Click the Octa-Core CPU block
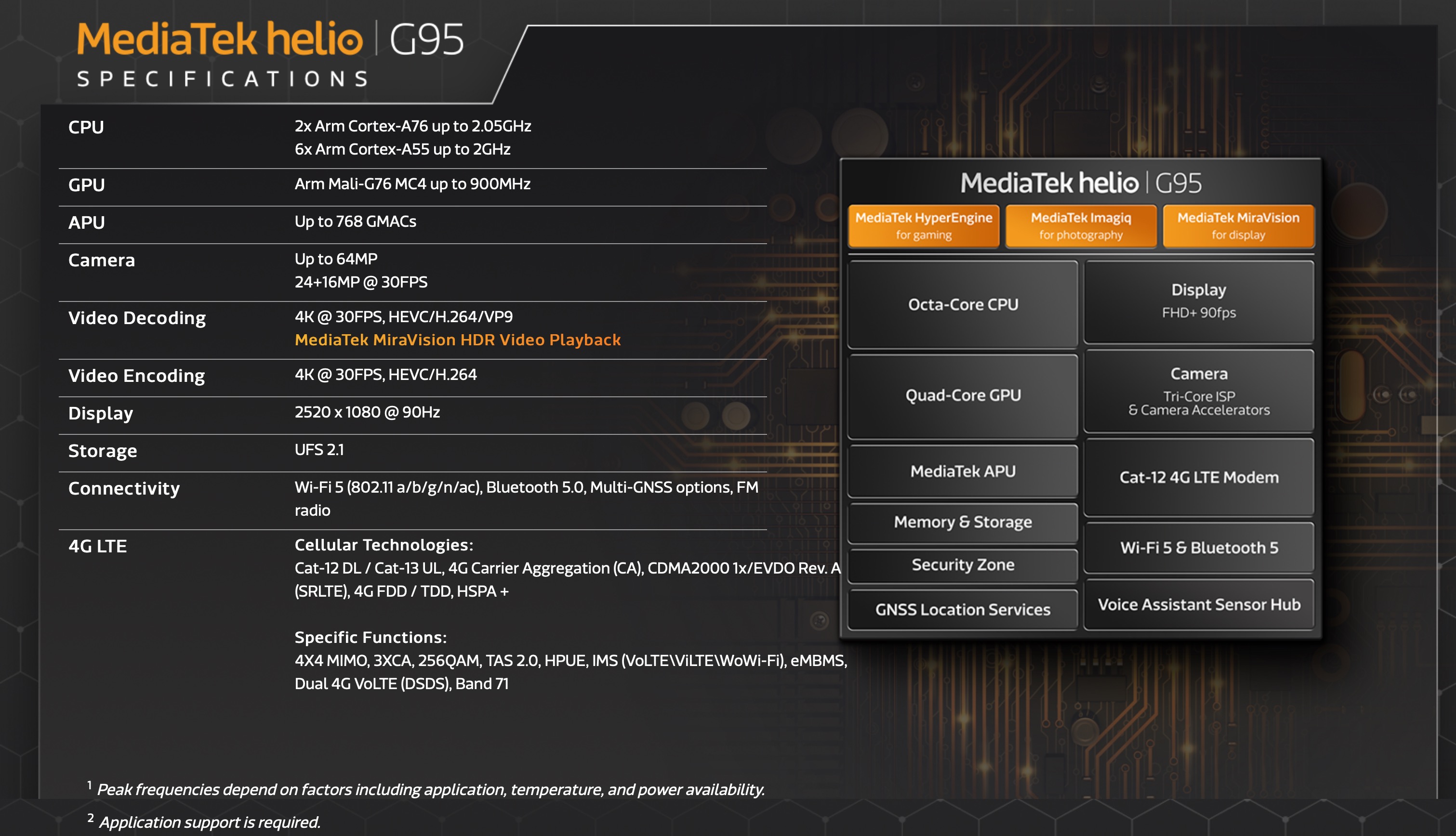The height and width of the screenshot is (836, 1456). [x=963, y=304]
